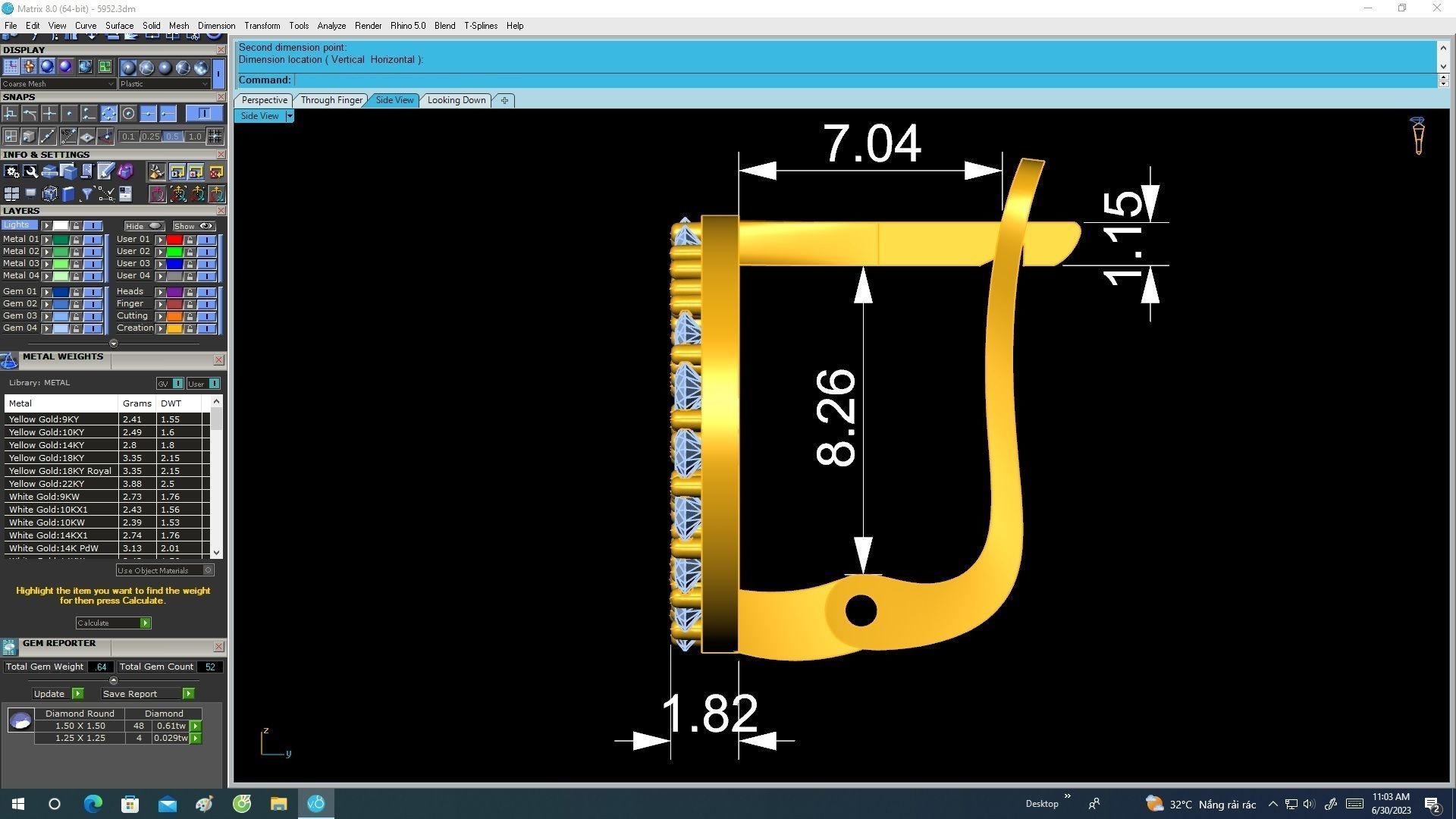
Task: Click the red User 01 color swatch
Action: [174, 240]
